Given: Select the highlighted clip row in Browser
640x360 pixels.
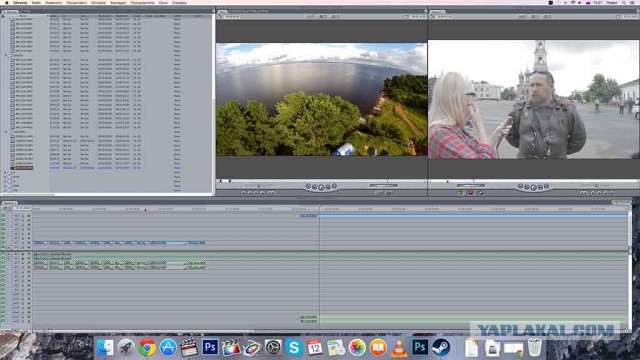Looking at the screenshot, I should pos(106,168).
